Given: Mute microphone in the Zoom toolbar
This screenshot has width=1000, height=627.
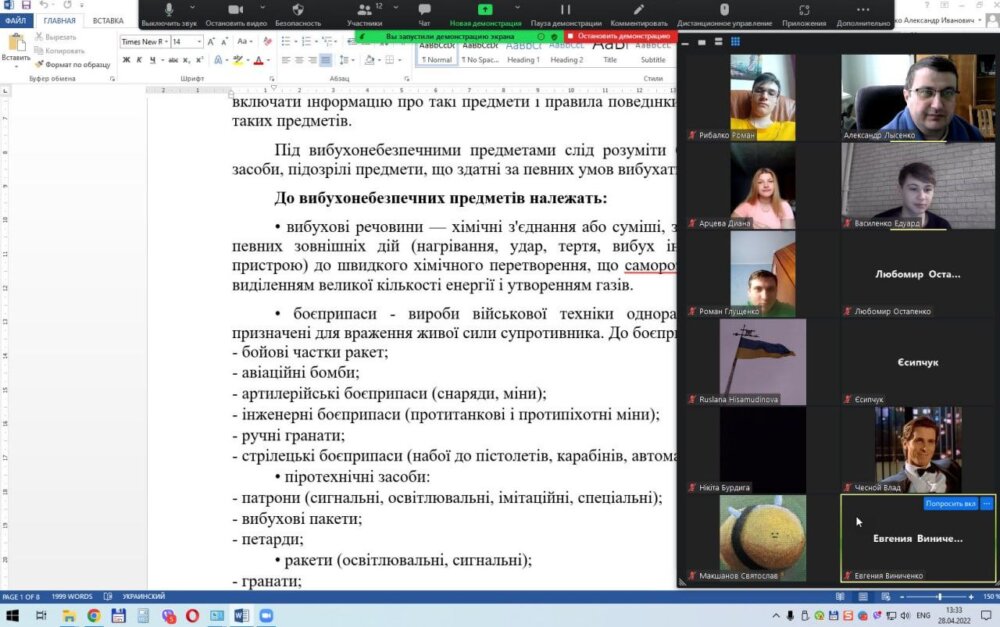Looking at the screenshot, I should (x=169, y=14).
